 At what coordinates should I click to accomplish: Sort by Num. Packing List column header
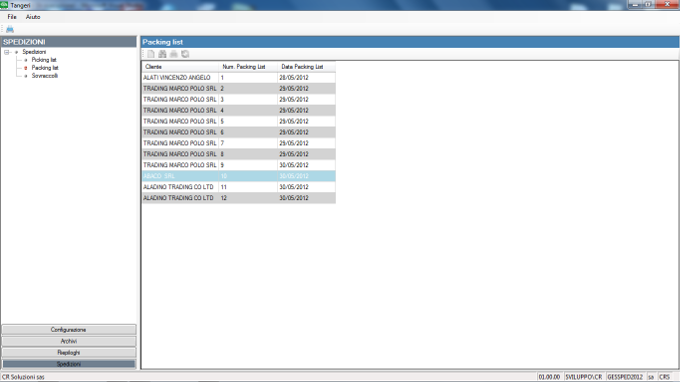pyautogui.click(x=248, y=67)
